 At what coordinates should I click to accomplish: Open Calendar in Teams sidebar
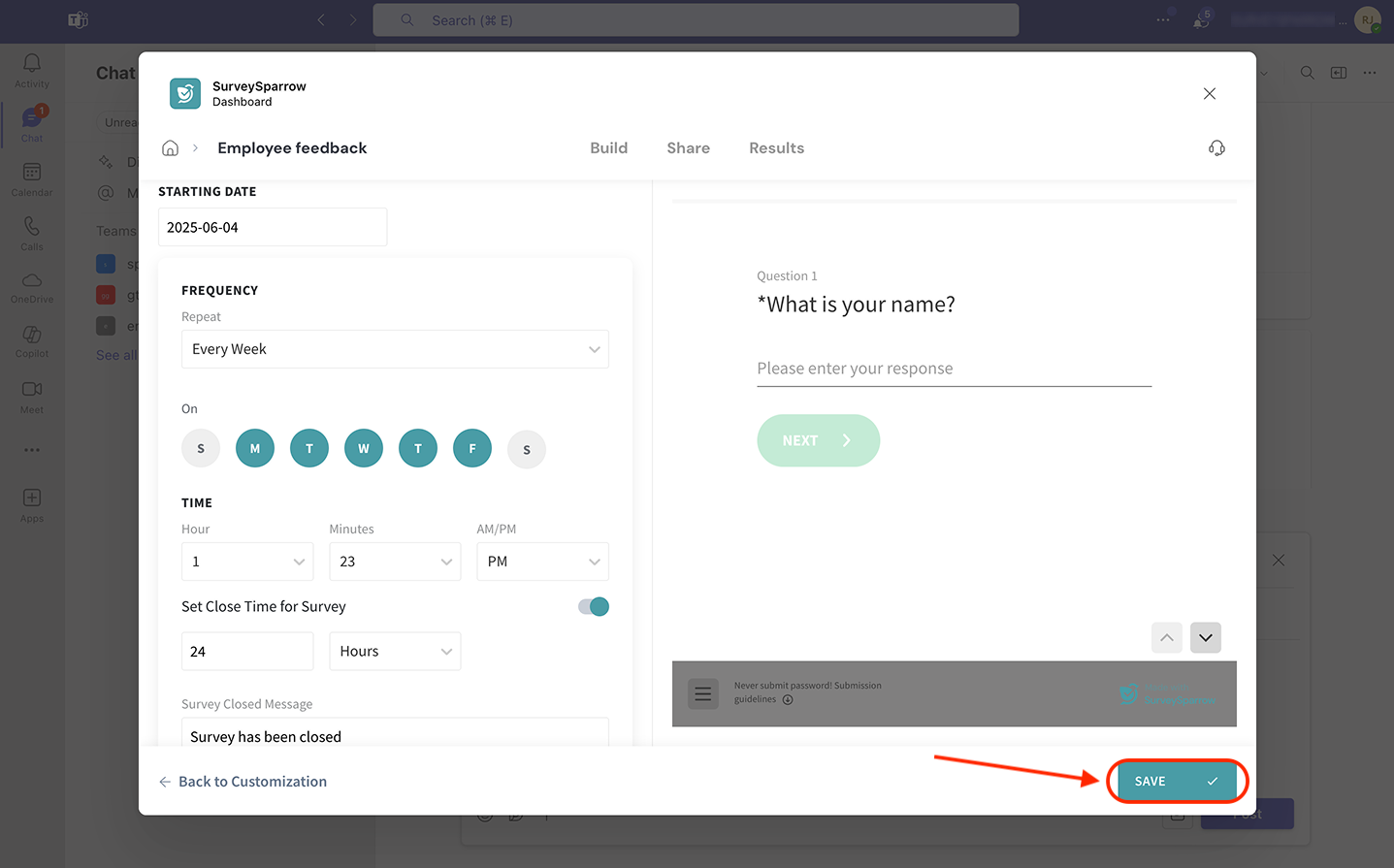pyautogui.click(x=32, y=178)
